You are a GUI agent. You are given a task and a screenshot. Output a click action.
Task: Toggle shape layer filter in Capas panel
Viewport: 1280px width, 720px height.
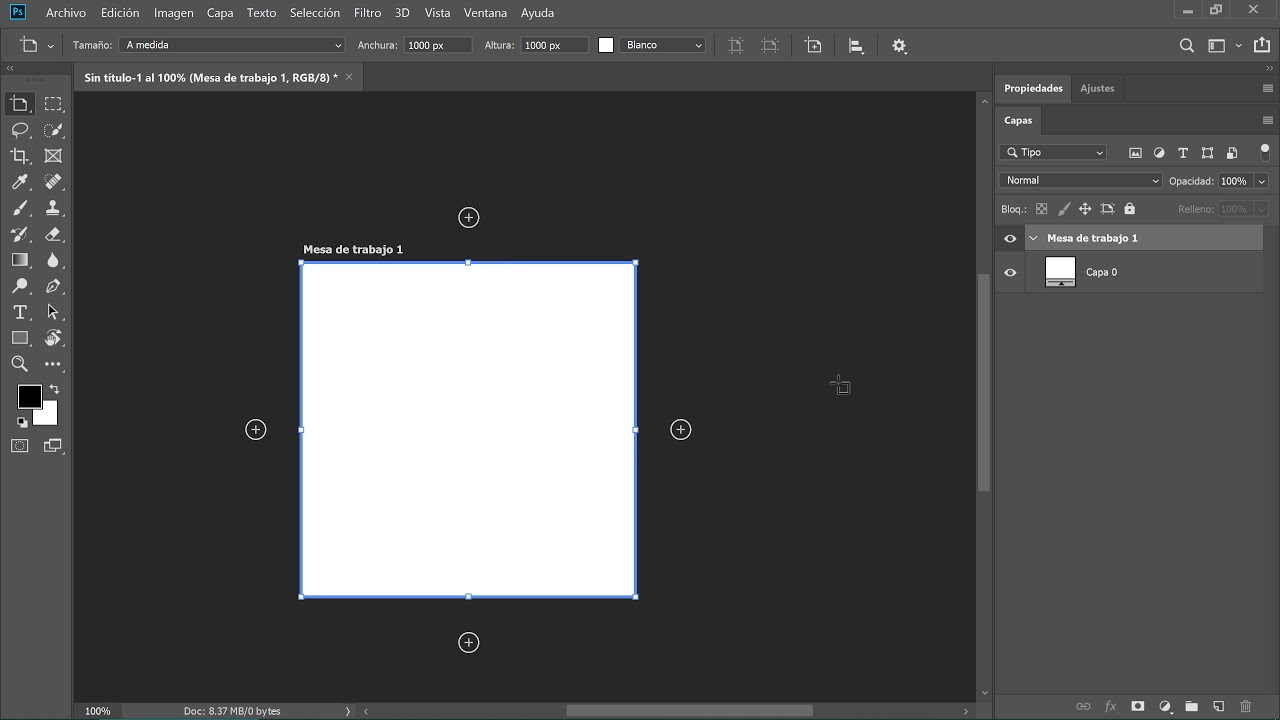(1207, 153)
